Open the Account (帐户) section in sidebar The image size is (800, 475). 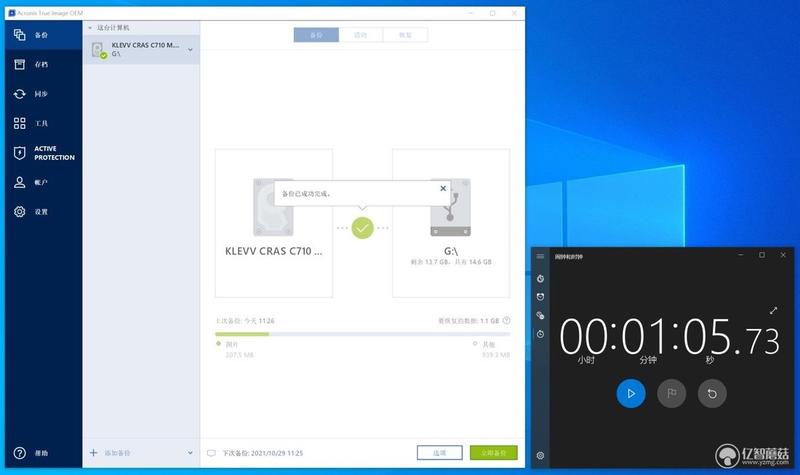pyautogui.click(x=43, y=182)
